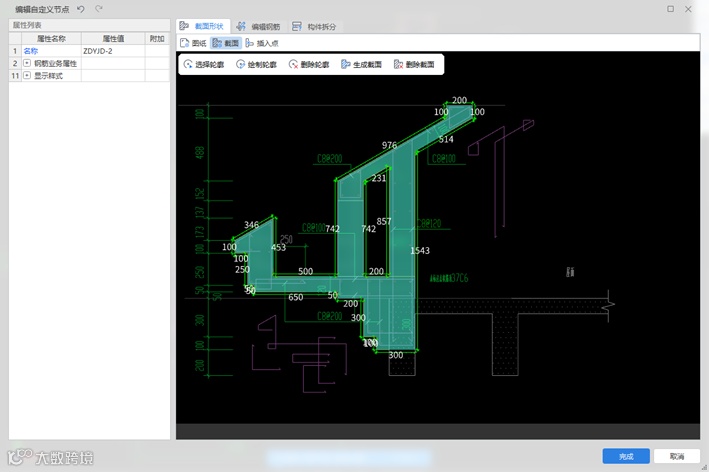Expand the 显示样式 property group
Screen dimensions: 709x472
pyautogui.click(x=27, y=75)
